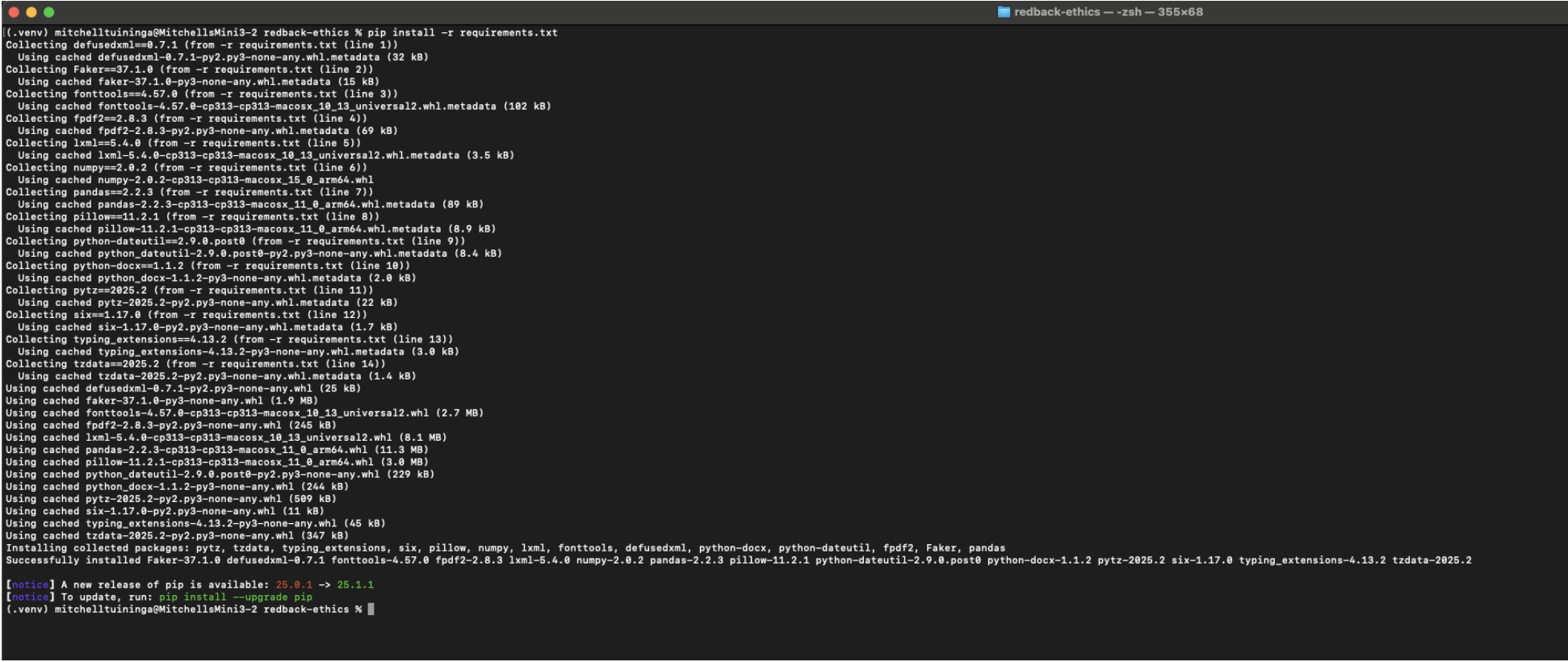Click the fpdf2 whl.metadata (69 kB) line
The image size is (1568, 662).
208,131
